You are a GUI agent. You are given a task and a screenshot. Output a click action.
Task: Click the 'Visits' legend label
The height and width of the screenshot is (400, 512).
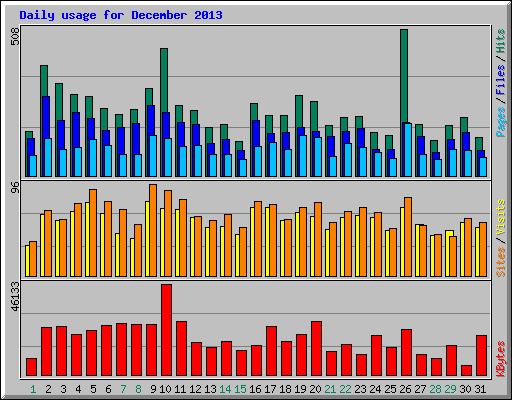click(500, 217)
